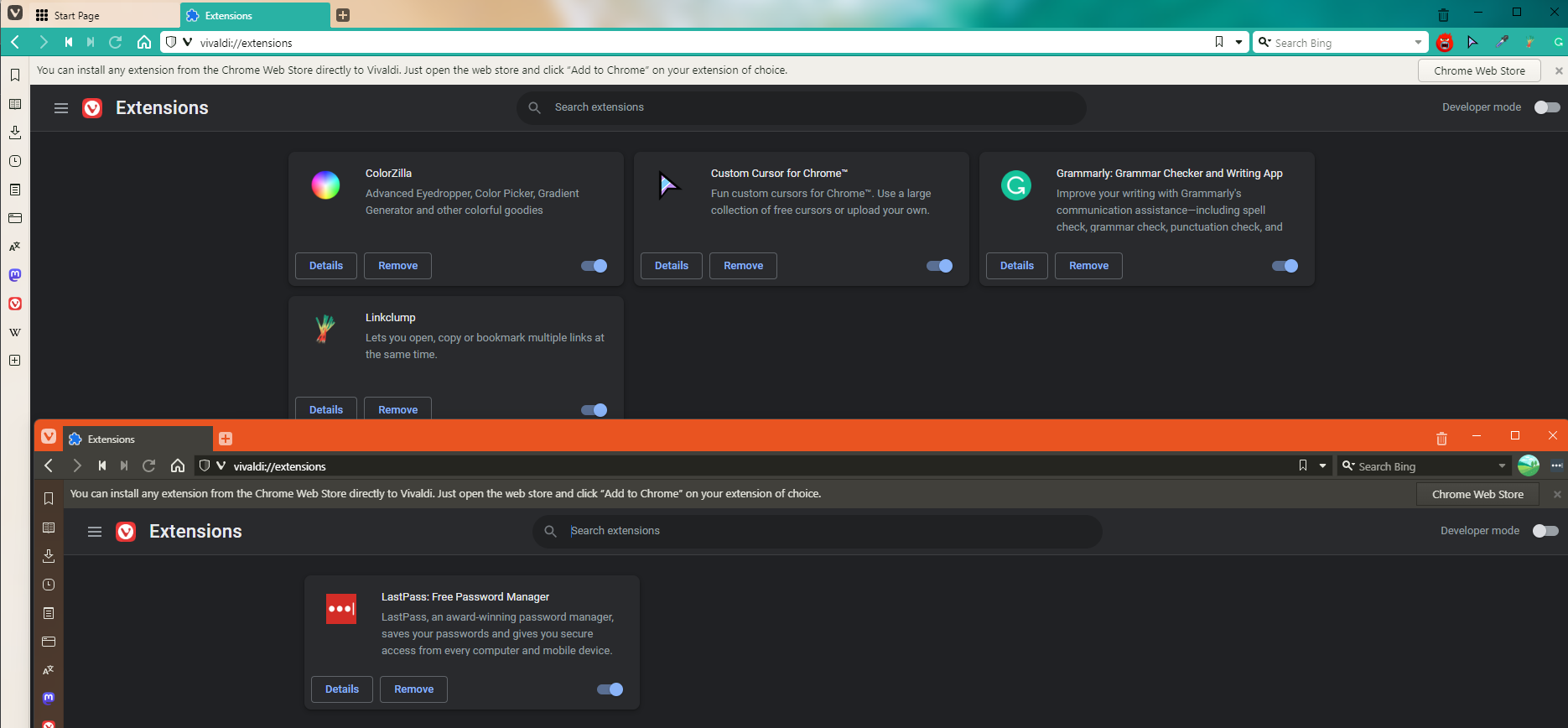Open Bookmarks panel in back window sidebar
Image resolution: width=1568 pixels, height=728 pixels.
(x=15, y=75)
